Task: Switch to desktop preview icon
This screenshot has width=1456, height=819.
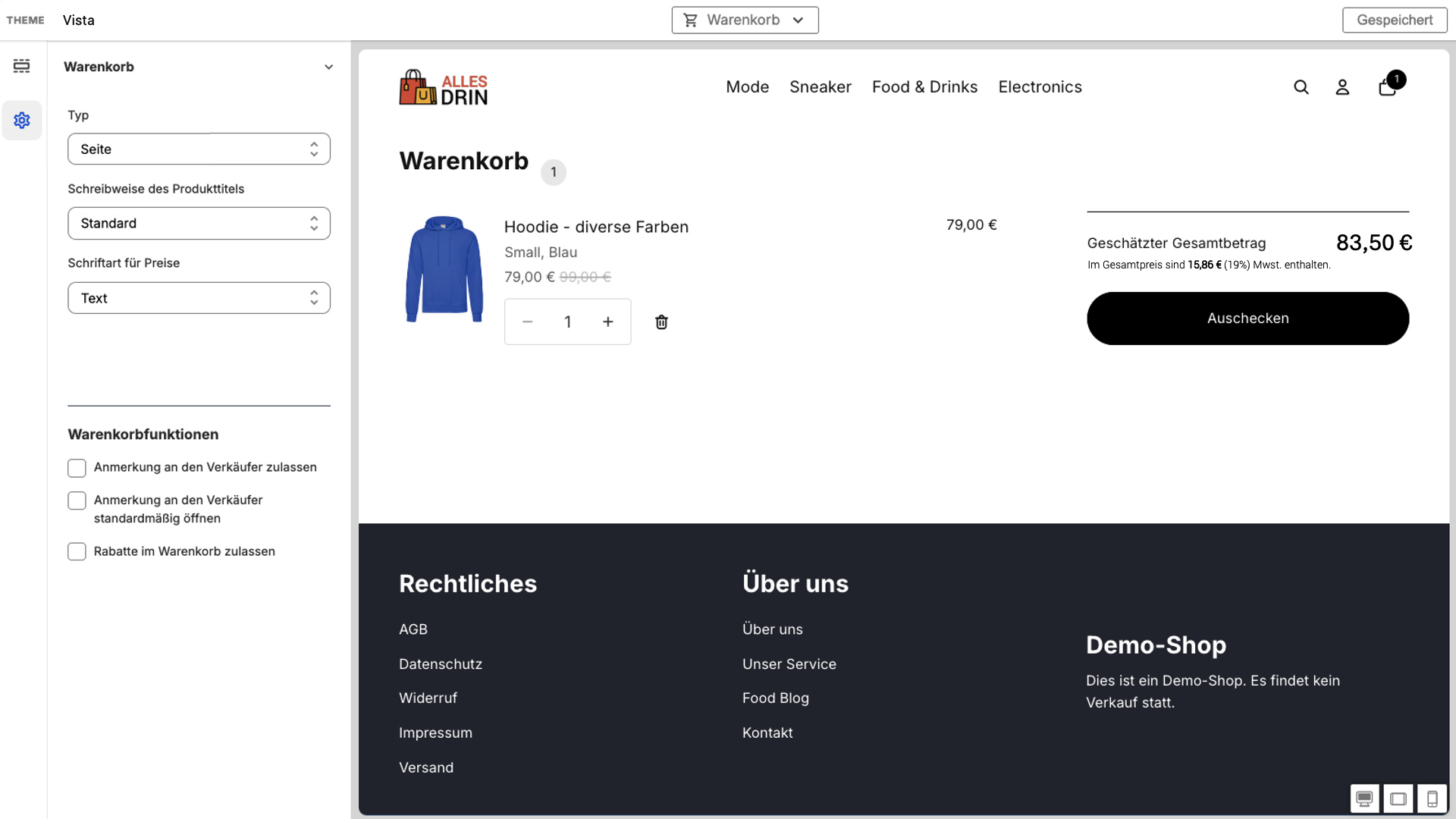Action: tap(1364, 799)
